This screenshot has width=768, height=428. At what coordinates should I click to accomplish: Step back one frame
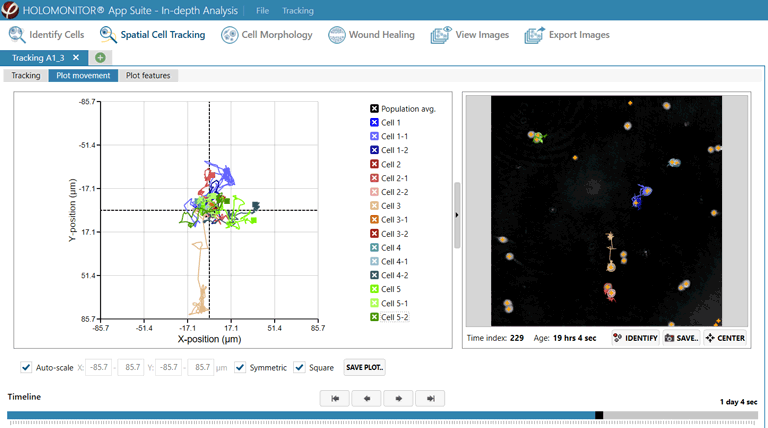coord(366,399)
